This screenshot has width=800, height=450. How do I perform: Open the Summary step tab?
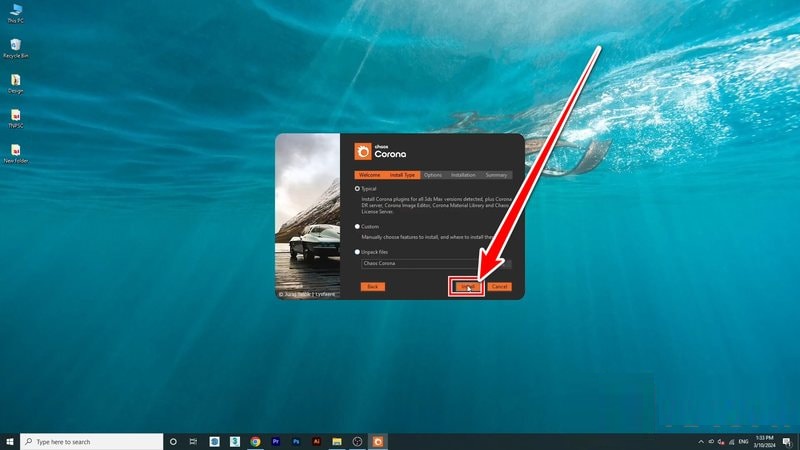[x=496, y=175]
